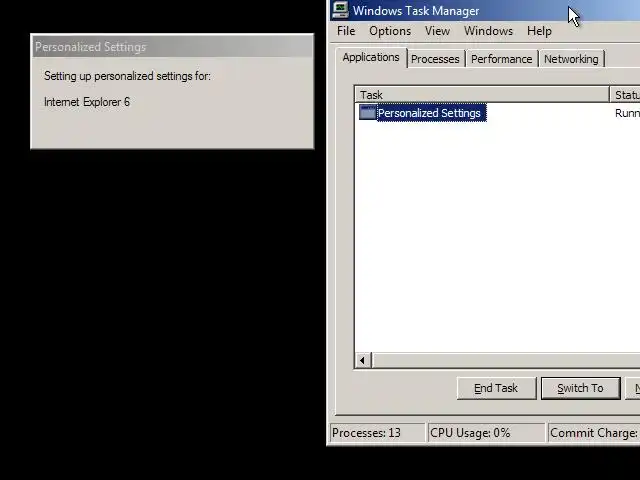Switch to the Performance tab
This screenshot has height=480, width=640.
coord(501,59)
